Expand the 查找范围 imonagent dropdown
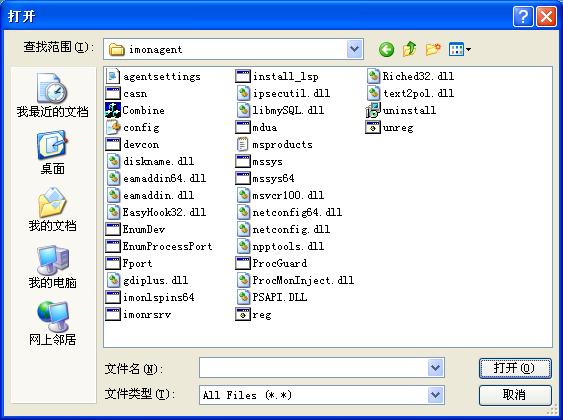The image size is (563, 420). 354,49
